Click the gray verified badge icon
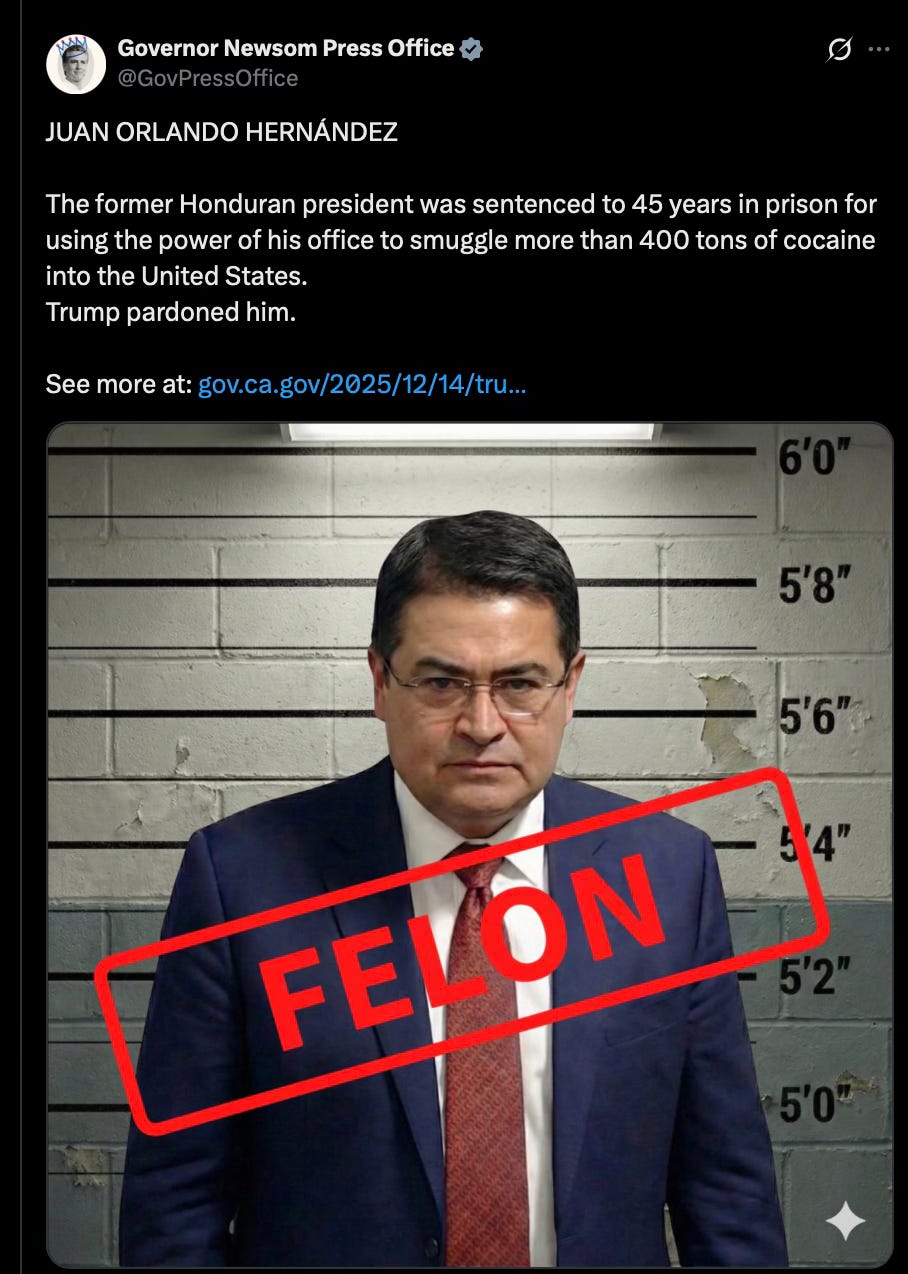The image size is (908, 1274). pos(471,49)
